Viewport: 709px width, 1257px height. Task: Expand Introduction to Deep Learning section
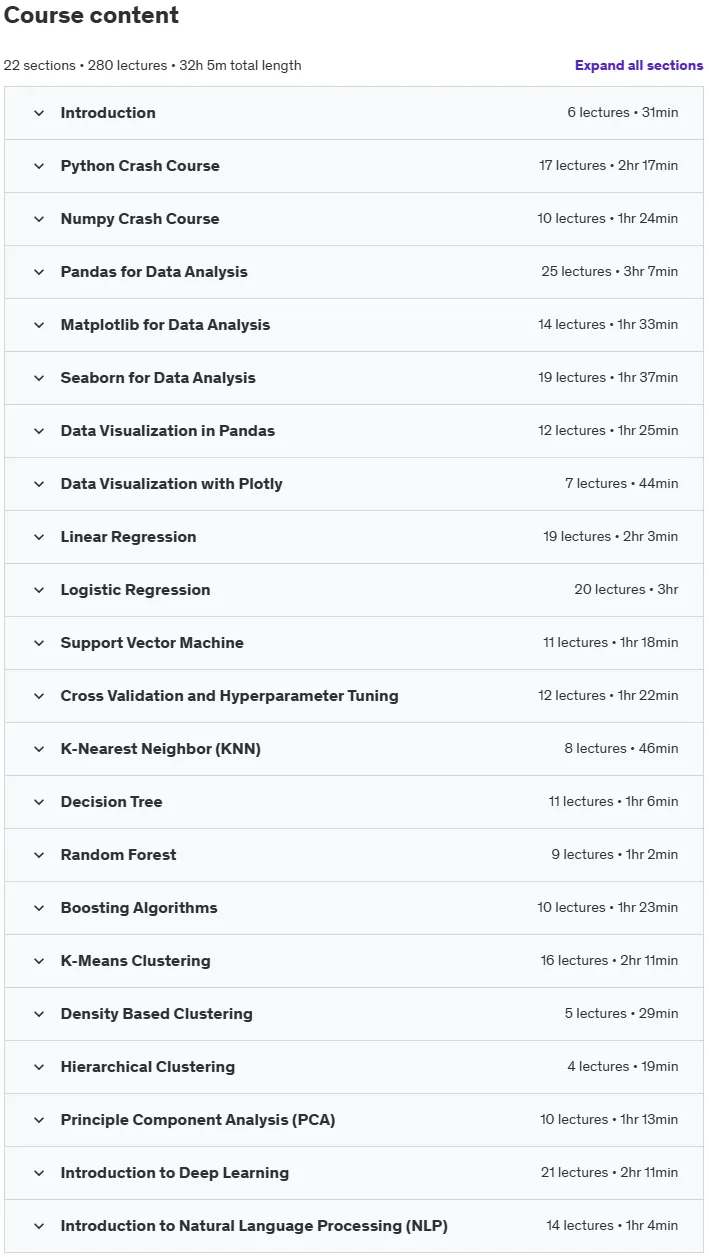(x=354, y=1173)
